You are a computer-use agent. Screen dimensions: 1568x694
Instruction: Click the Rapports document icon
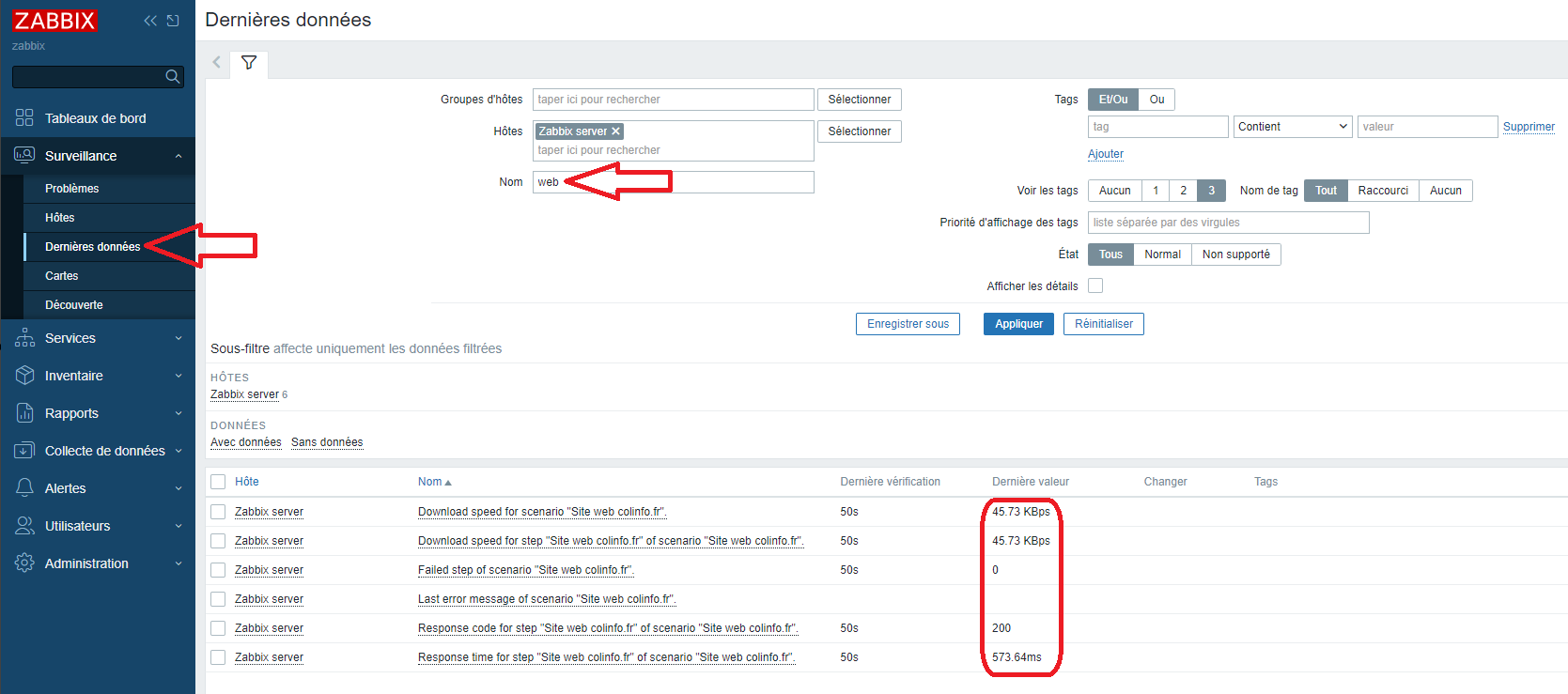point(24,413)
